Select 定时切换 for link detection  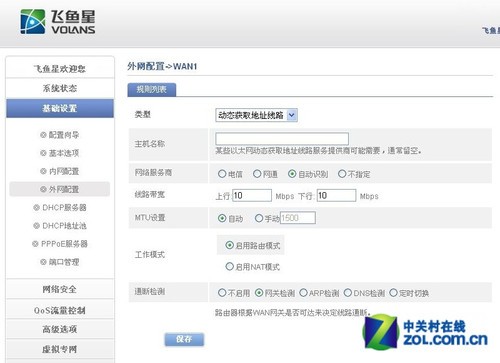[393, 293]
